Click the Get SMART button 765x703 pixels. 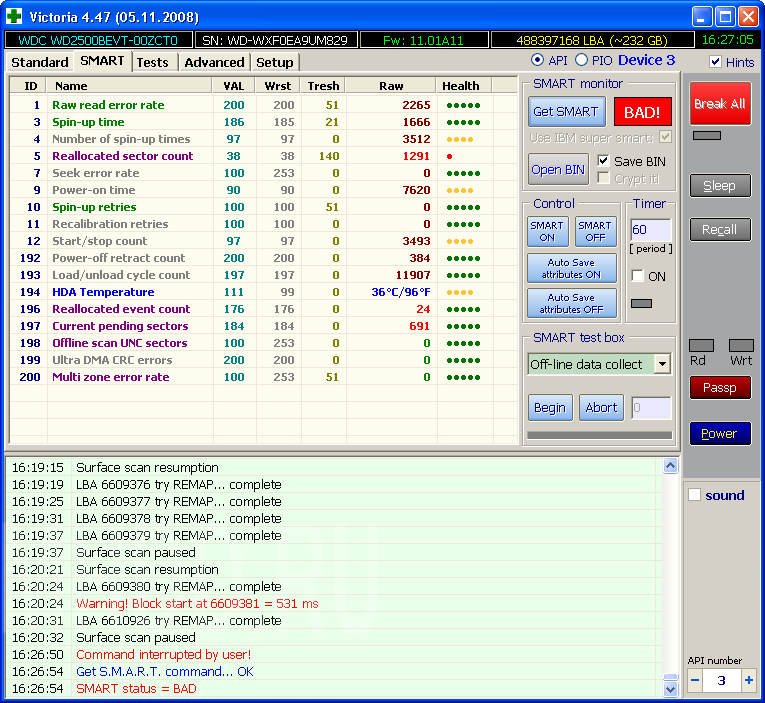coord(566,112)
